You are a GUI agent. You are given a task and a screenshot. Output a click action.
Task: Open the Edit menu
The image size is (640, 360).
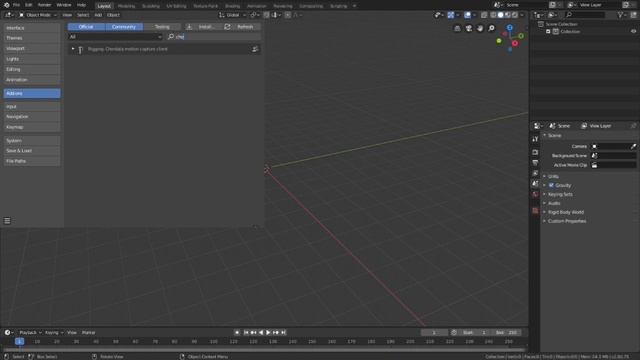(x=29, y=5)
